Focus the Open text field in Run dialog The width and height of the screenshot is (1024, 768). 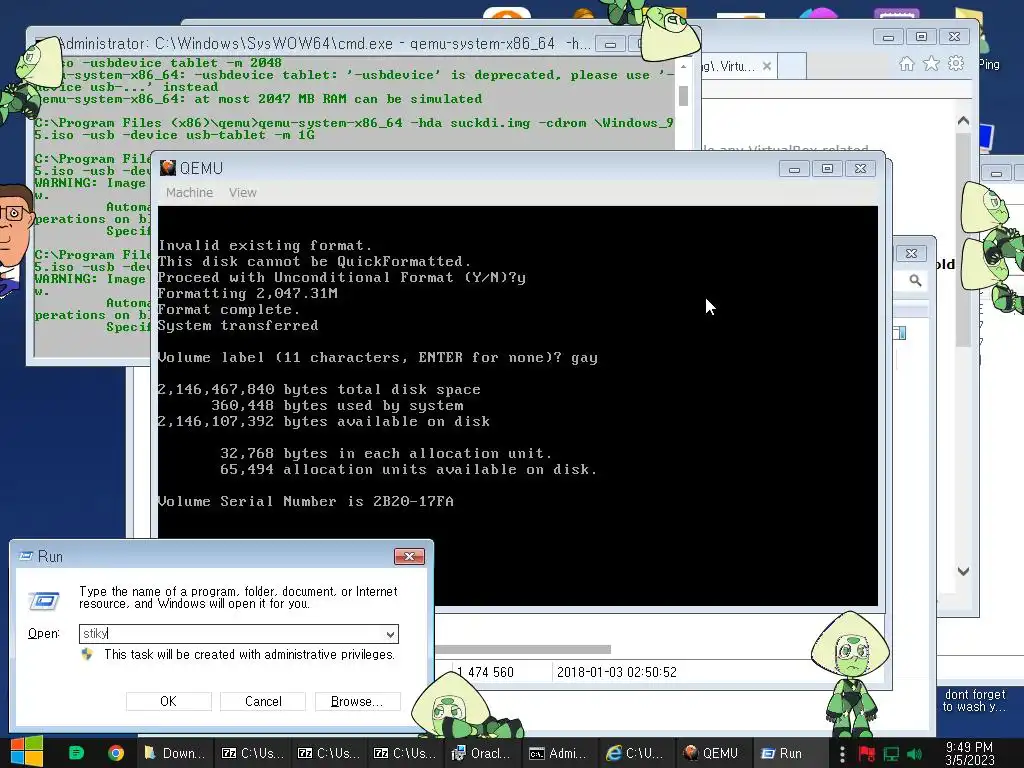[x=231, y=633]
